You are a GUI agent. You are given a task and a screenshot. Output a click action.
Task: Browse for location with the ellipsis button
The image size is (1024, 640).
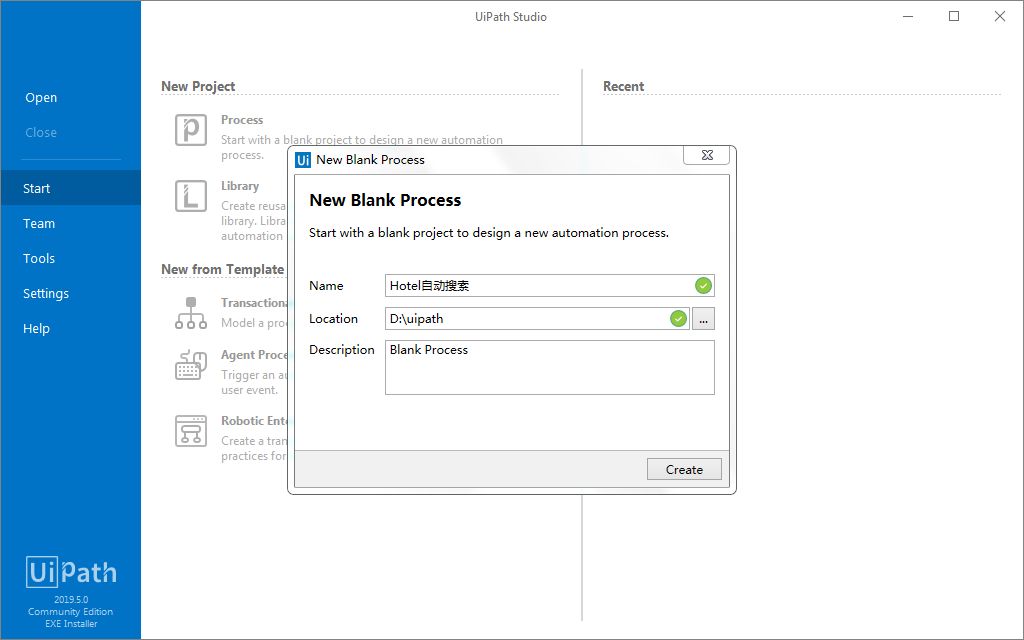tap(703, 319)
